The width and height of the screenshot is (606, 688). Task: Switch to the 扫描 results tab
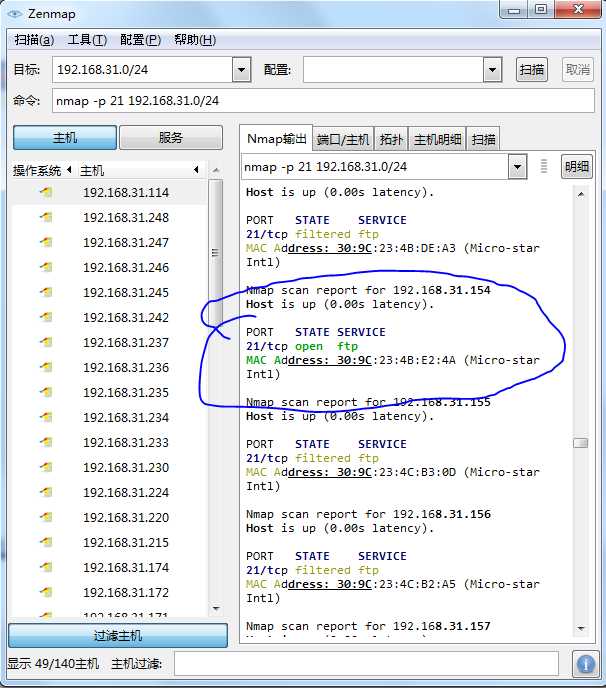[x=483, y=140]
